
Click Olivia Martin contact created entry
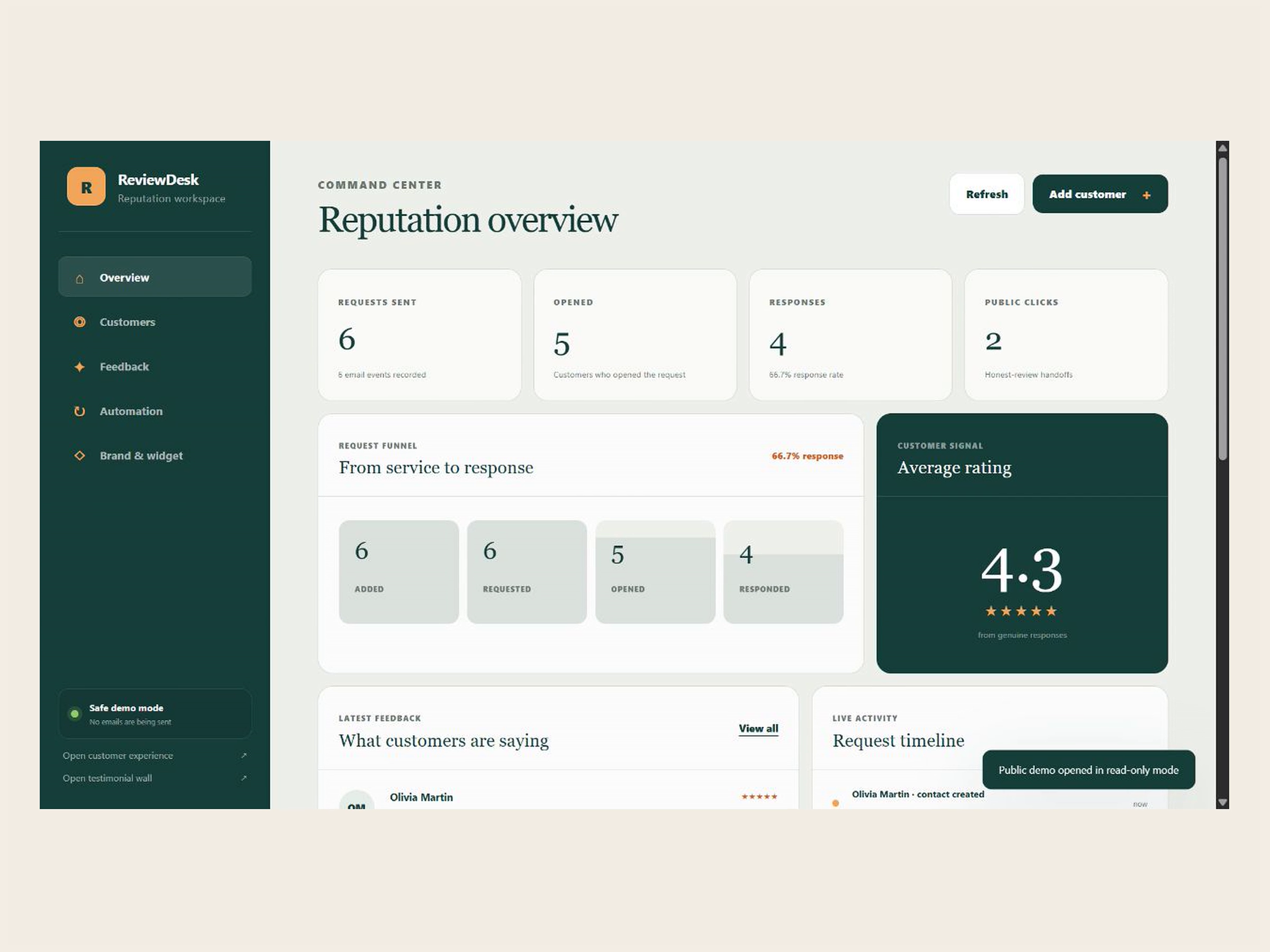(x=918, y=794)
